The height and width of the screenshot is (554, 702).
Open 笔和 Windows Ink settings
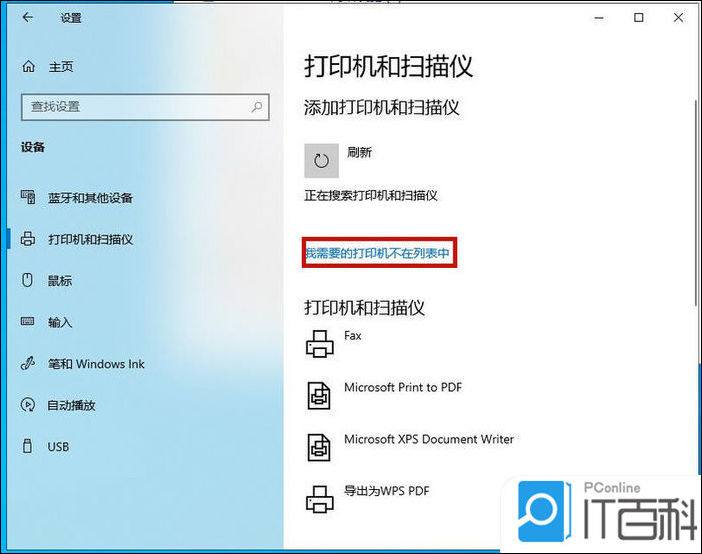click(x=96, y=364)
